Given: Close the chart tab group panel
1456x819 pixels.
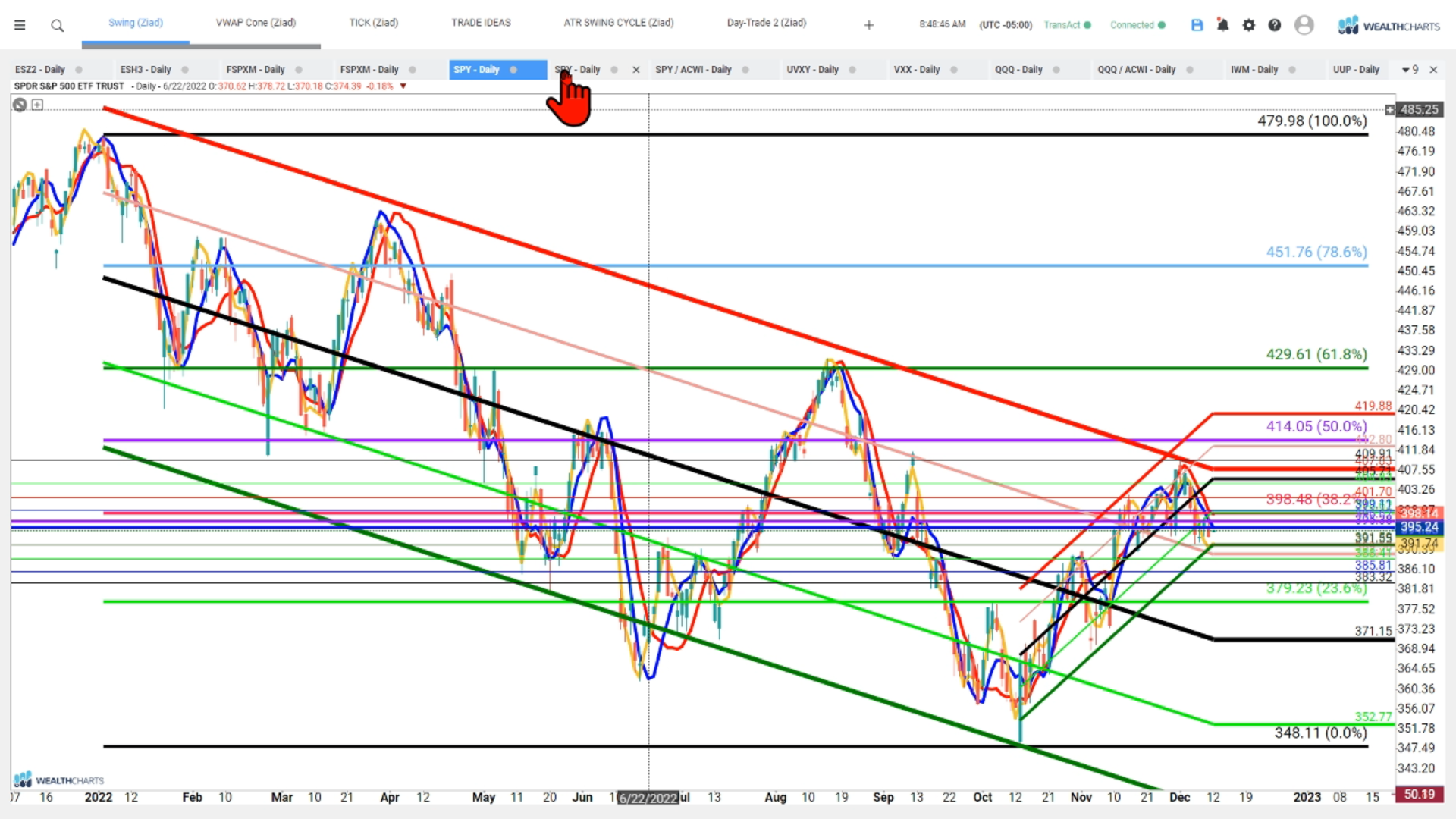Looking at the screenshot, I should (1433, 70).
